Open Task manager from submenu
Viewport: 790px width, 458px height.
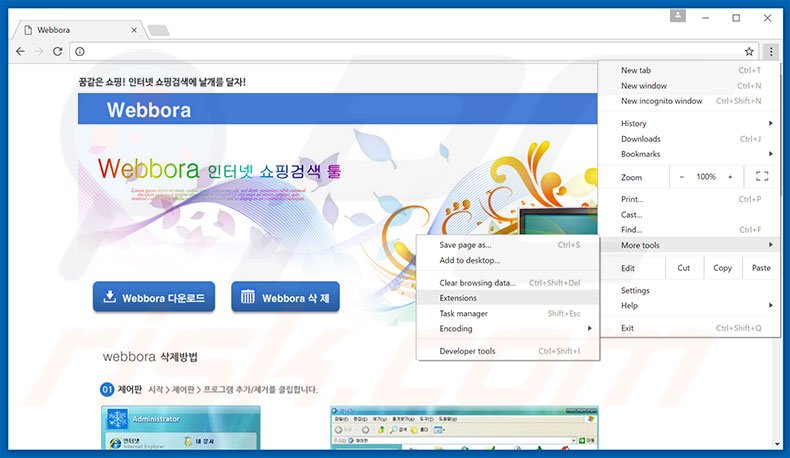[508, 313]
